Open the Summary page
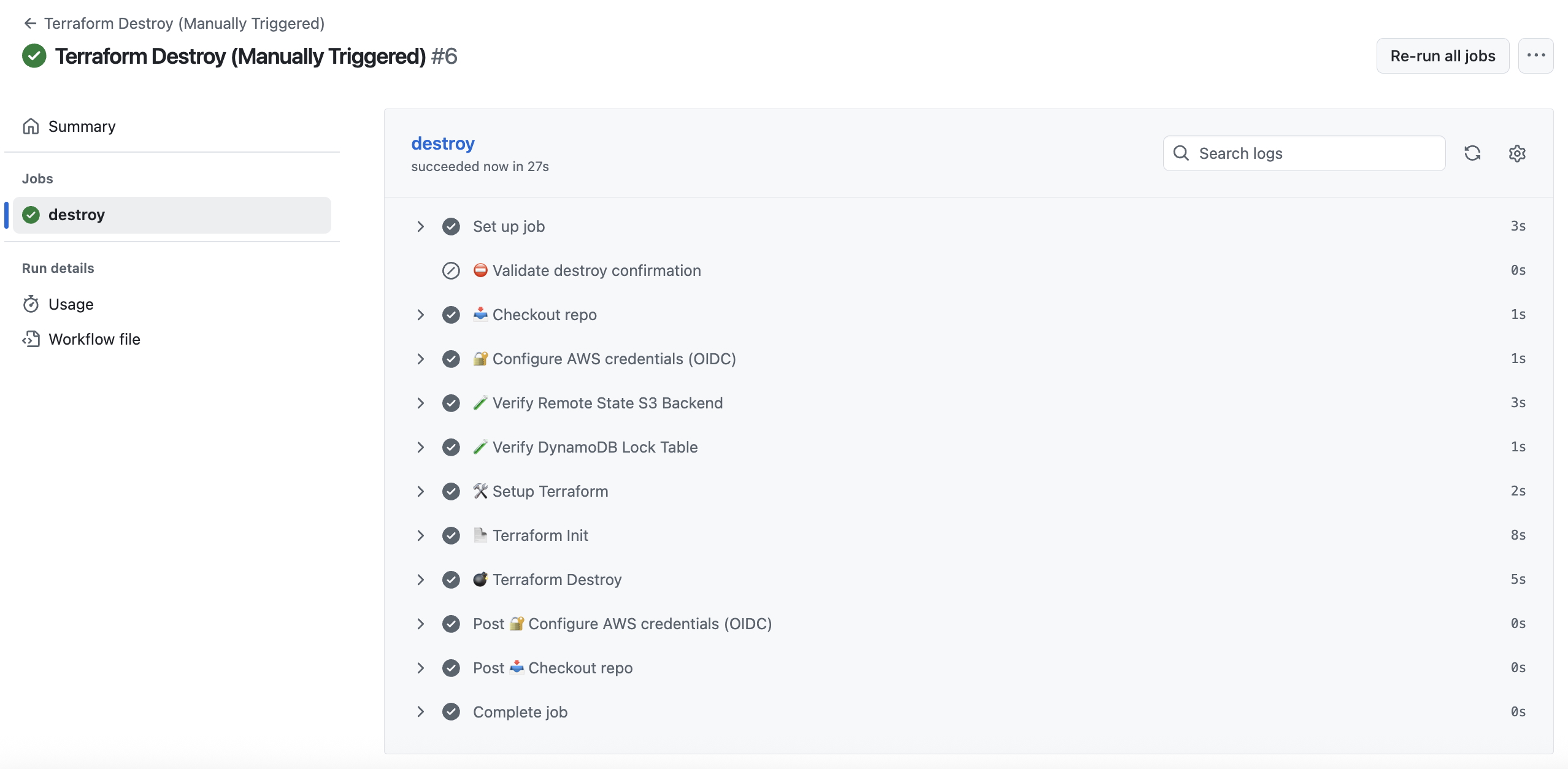Screen dimensions: 1568x769 click(x=82, y=126)
